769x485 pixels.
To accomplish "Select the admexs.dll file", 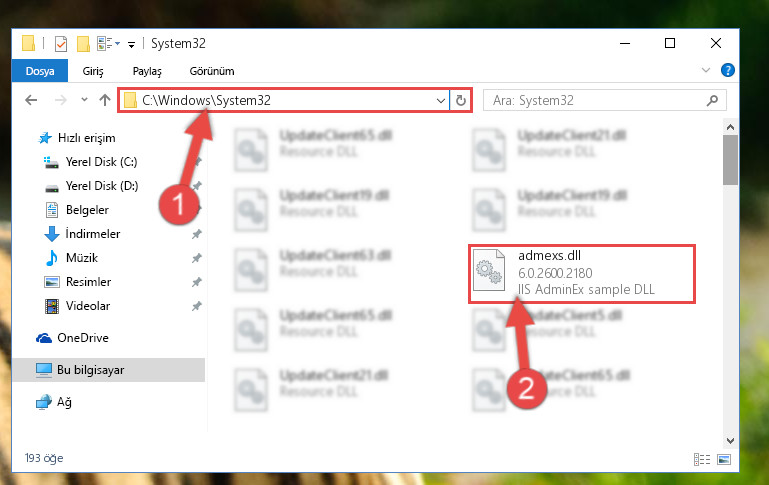I will [582, 273].
